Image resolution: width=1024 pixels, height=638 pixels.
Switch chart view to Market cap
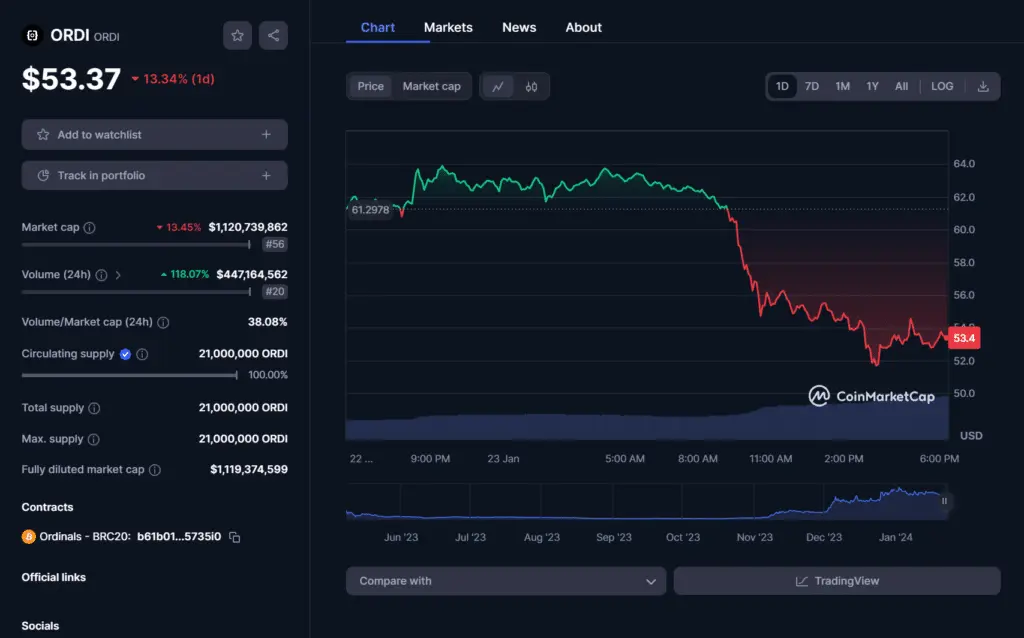[x=430, y=86]
